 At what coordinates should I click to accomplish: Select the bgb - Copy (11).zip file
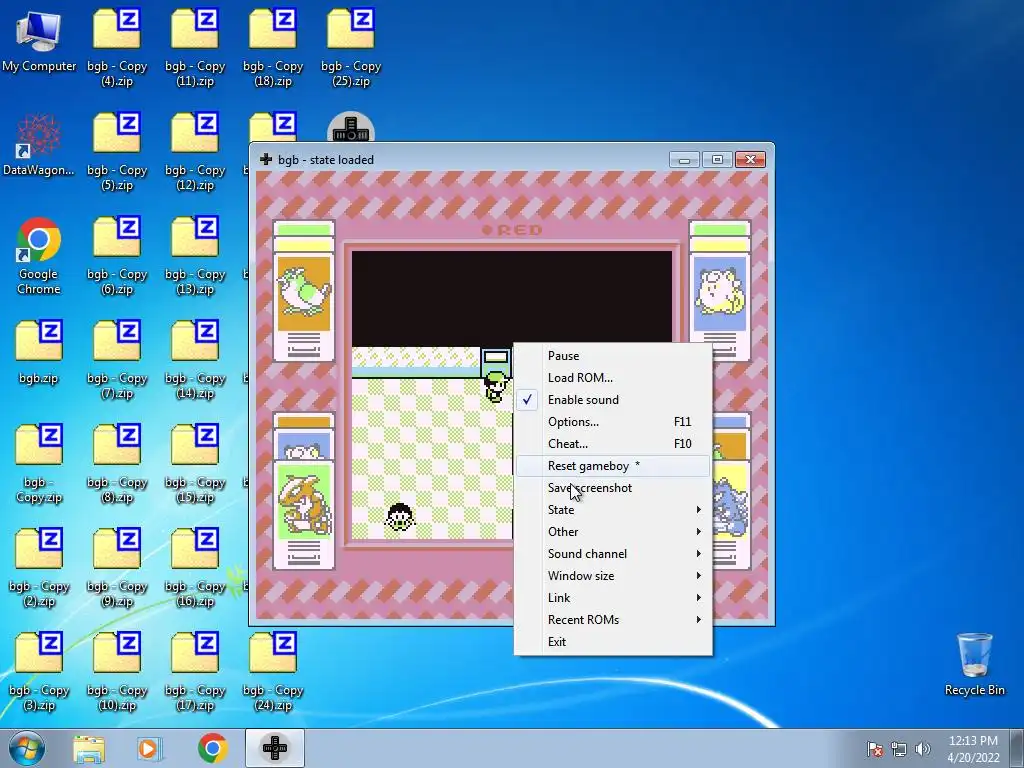point(195,47)
